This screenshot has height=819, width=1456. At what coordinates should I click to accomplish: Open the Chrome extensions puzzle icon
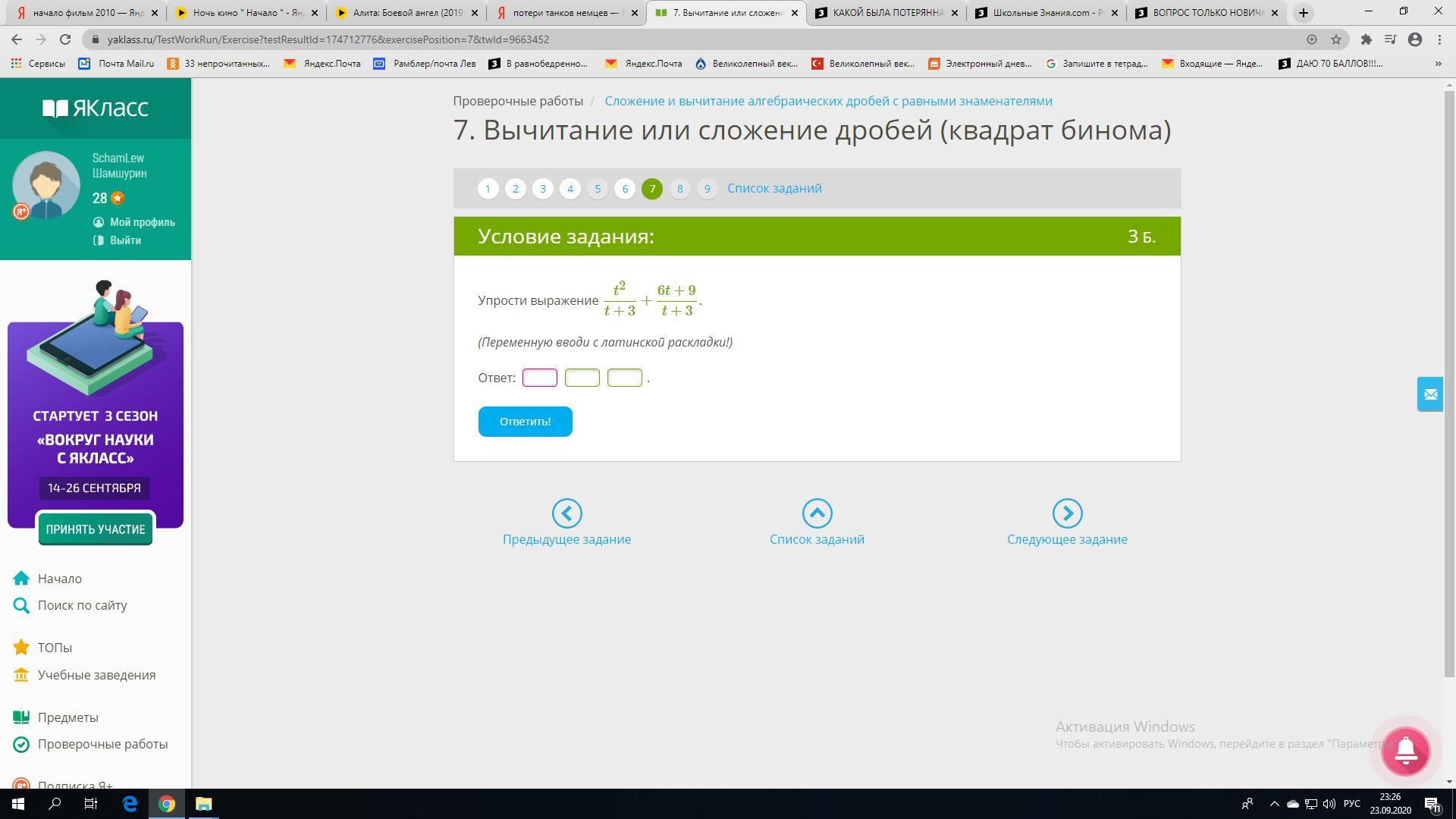point(1366,39)
